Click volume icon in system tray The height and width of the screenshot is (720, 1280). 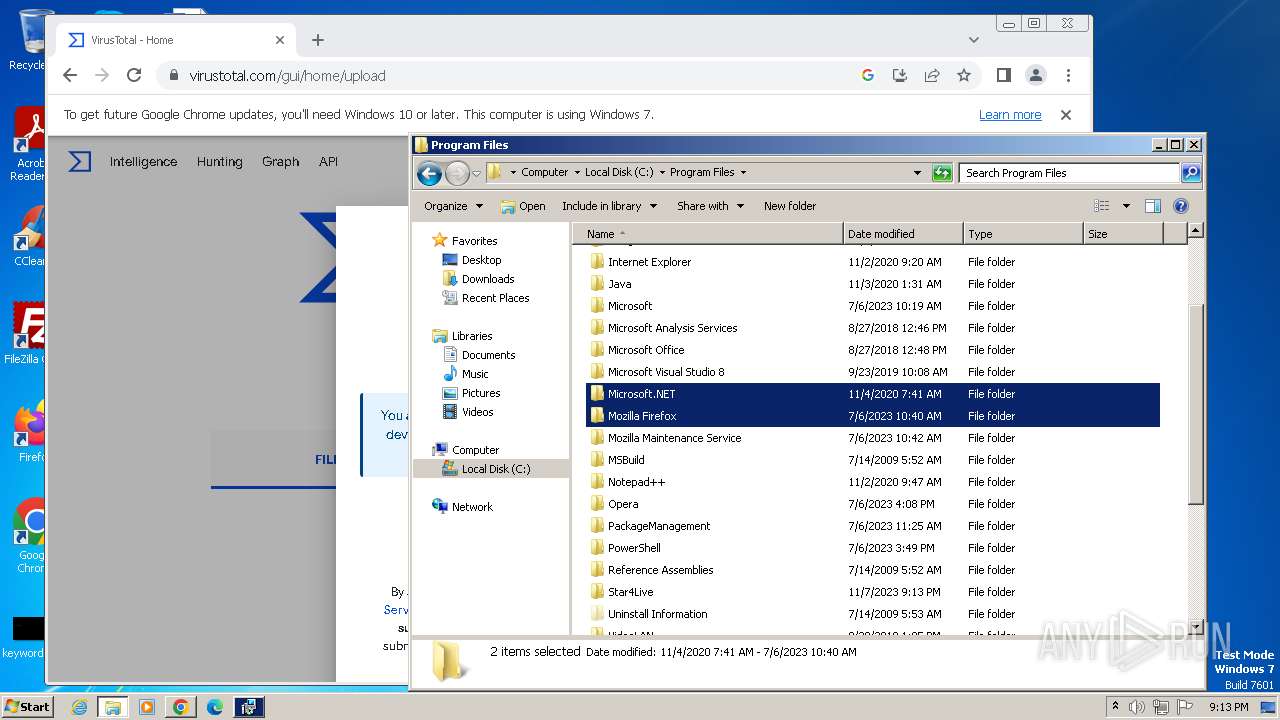tap(1137, 707)
